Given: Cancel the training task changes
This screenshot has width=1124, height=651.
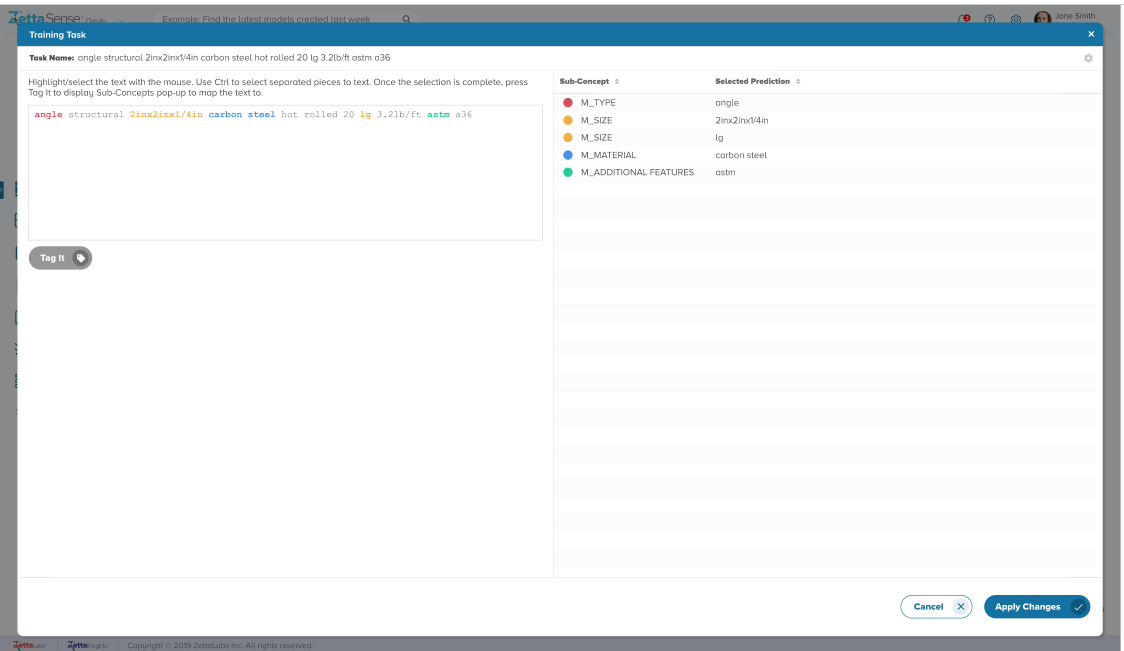Looking at the screenshot, I should pyautogui.click(x=935, y=607).
